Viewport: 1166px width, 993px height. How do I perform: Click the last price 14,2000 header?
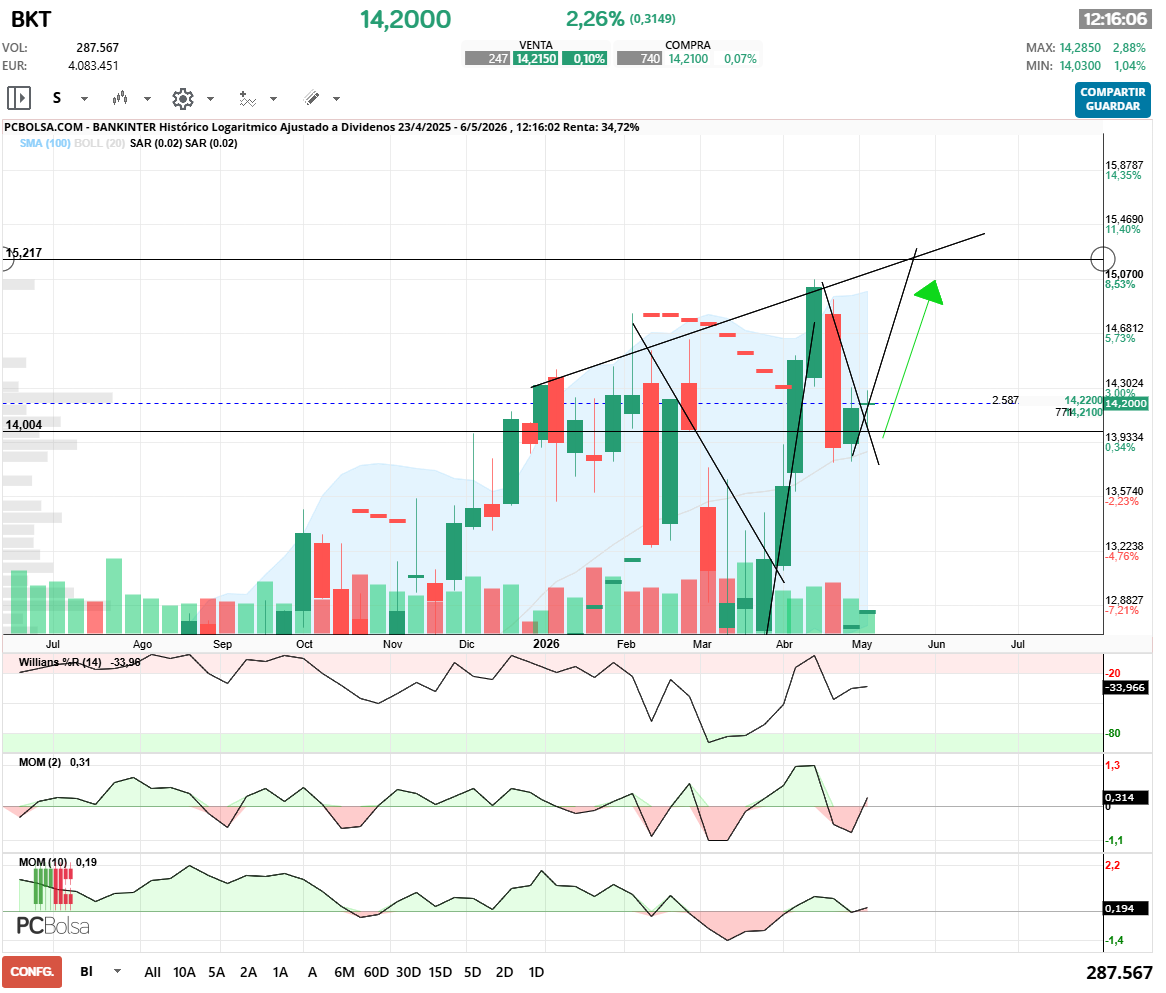[405, 19]
